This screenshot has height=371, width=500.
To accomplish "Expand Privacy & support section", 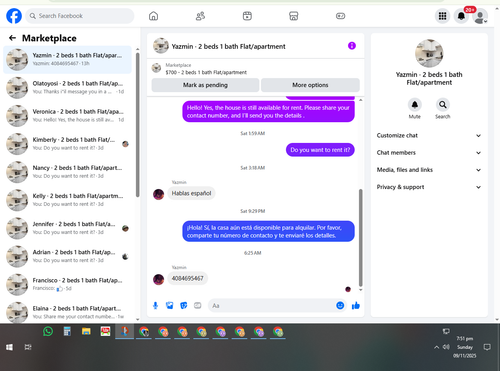I will [429, 187].
